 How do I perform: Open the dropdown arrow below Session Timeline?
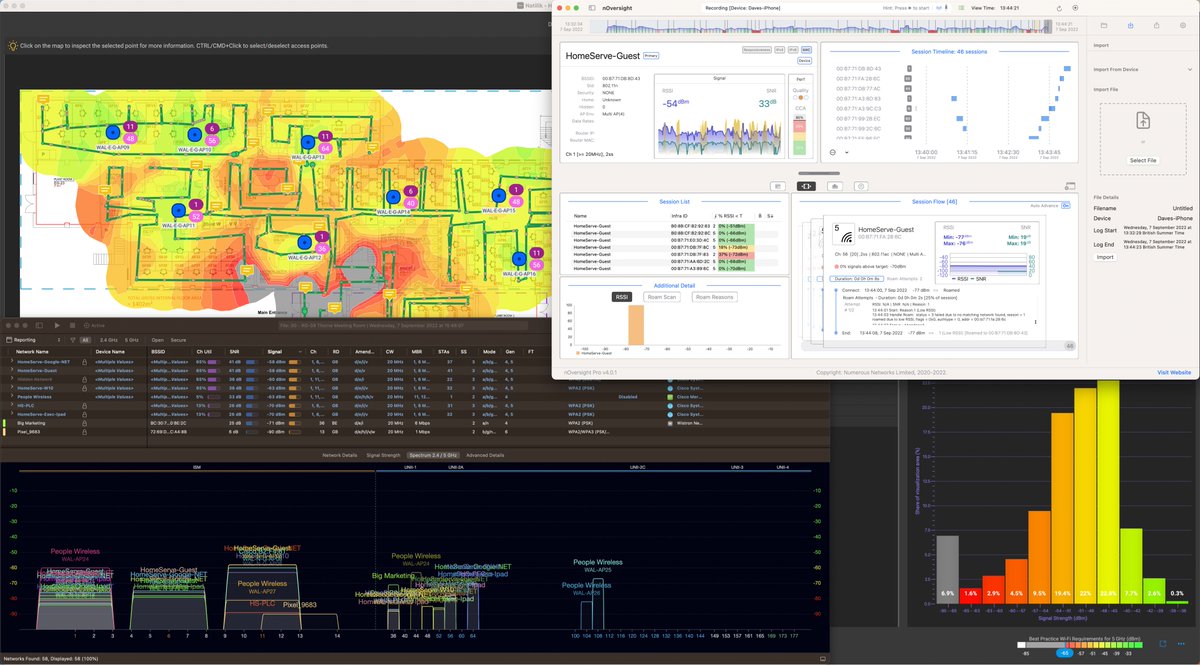846,152
